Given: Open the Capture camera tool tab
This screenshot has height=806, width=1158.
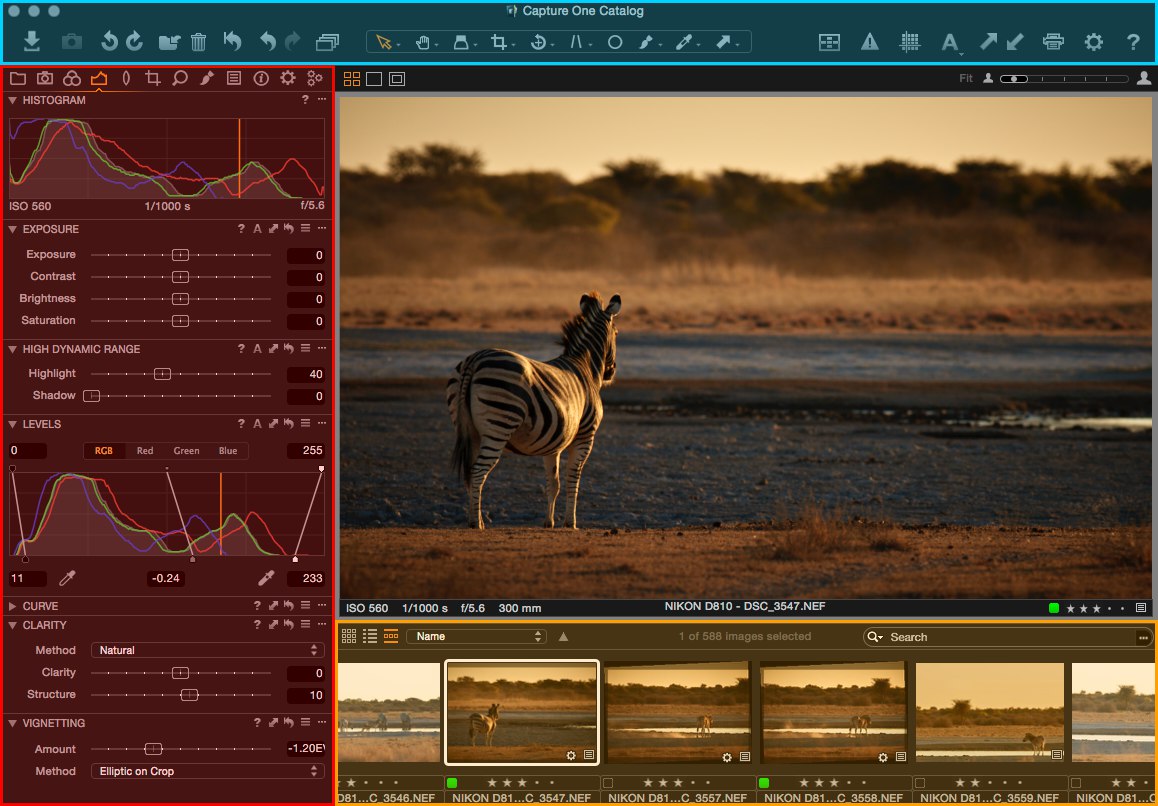Looking at the screenshot, I should (45, 78).
